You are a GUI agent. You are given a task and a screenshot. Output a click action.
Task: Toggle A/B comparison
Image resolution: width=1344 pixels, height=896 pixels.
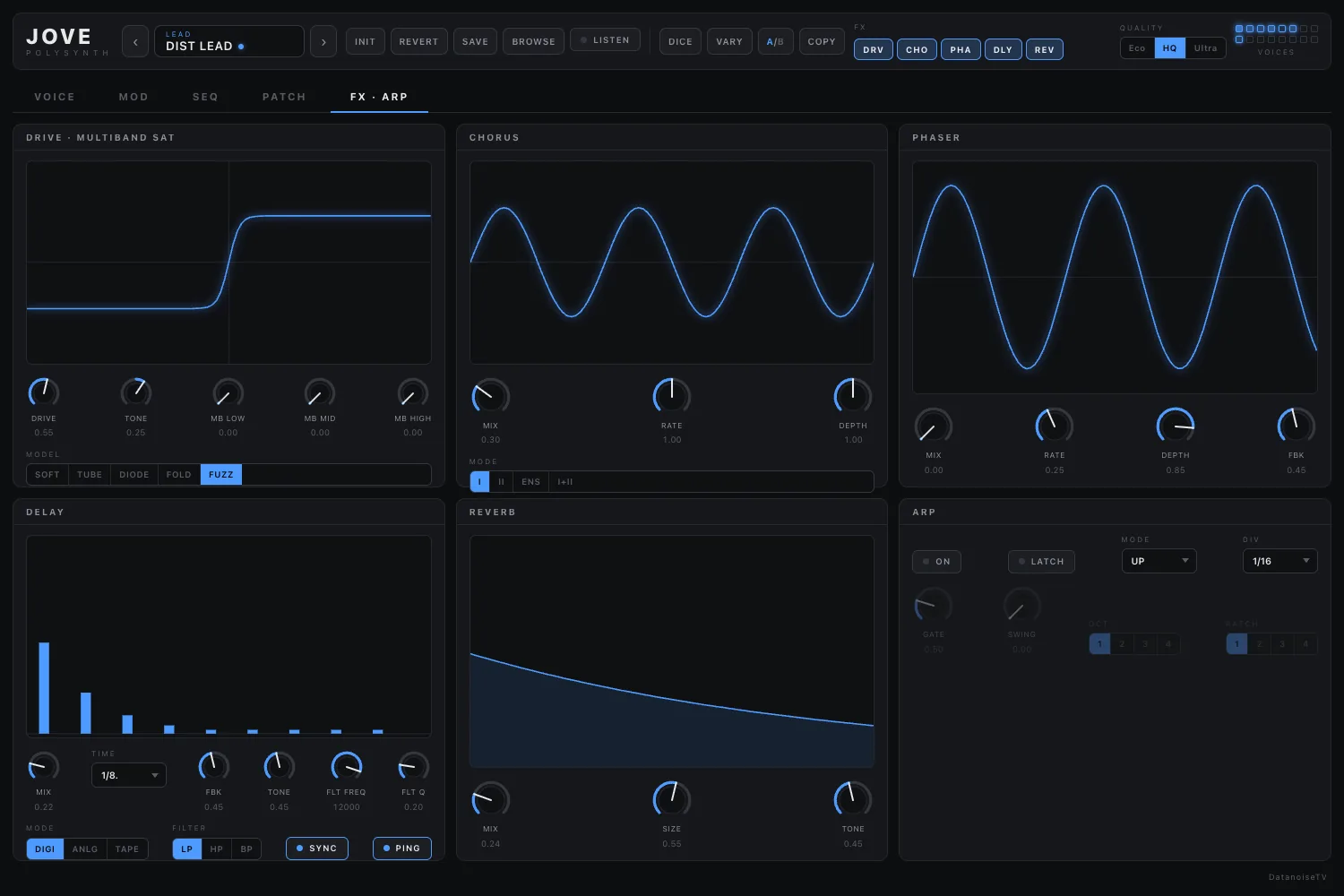click(x=775, y=41)
